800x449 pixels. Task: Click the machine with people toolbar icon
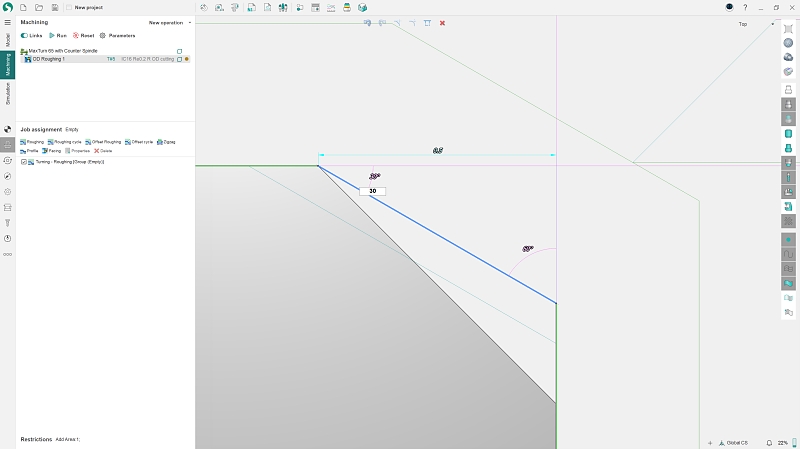283,8
